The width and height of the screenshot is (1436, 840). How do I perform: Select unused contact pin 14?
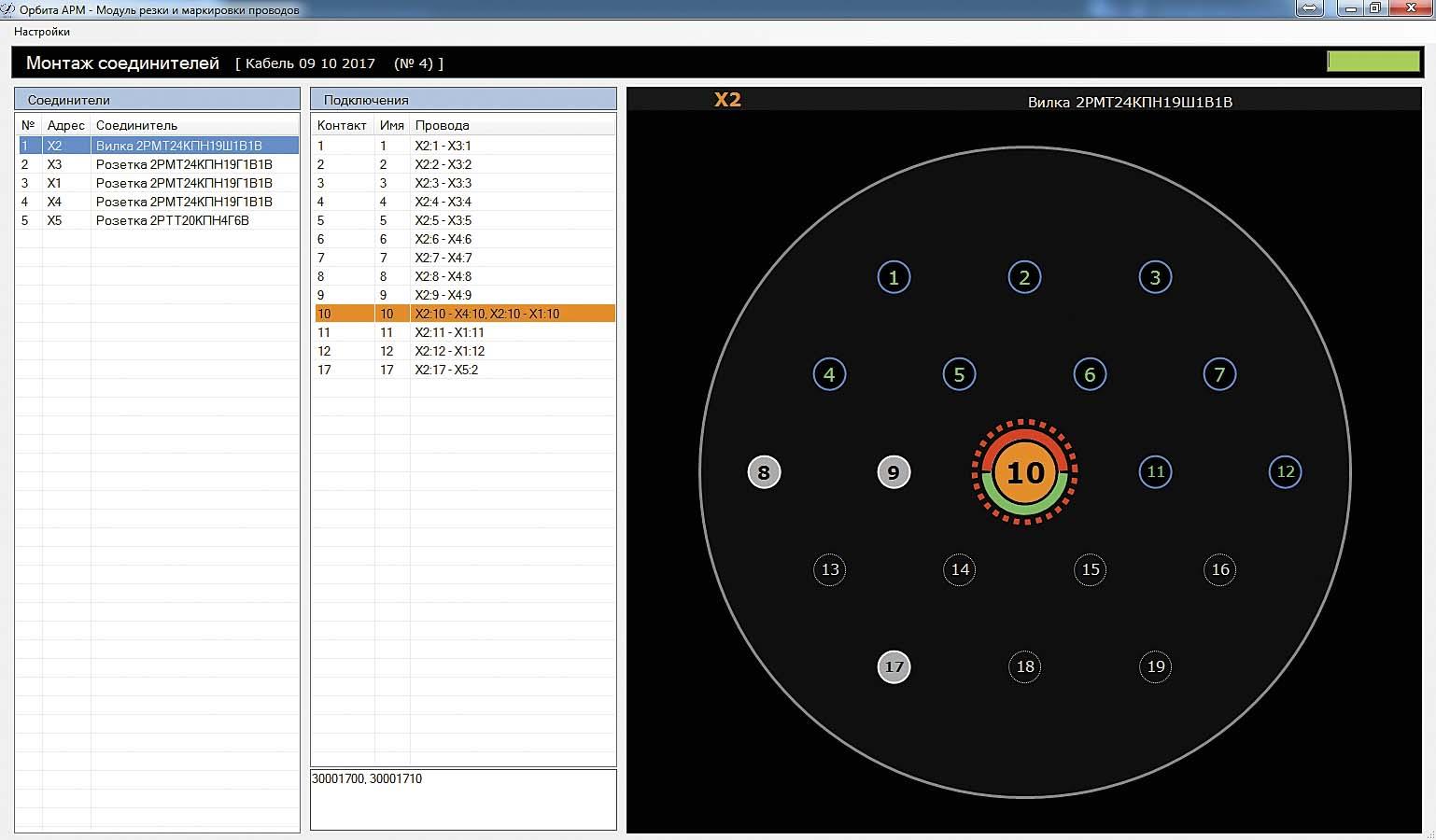959,569
